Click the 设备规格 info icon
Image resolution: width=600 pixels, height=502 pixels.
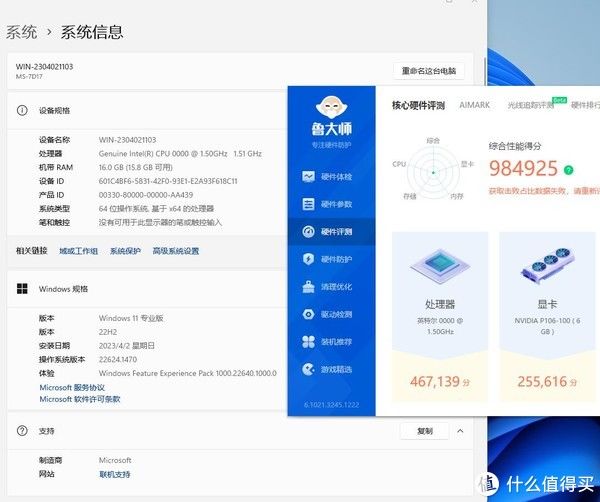[x=22, y=111]
